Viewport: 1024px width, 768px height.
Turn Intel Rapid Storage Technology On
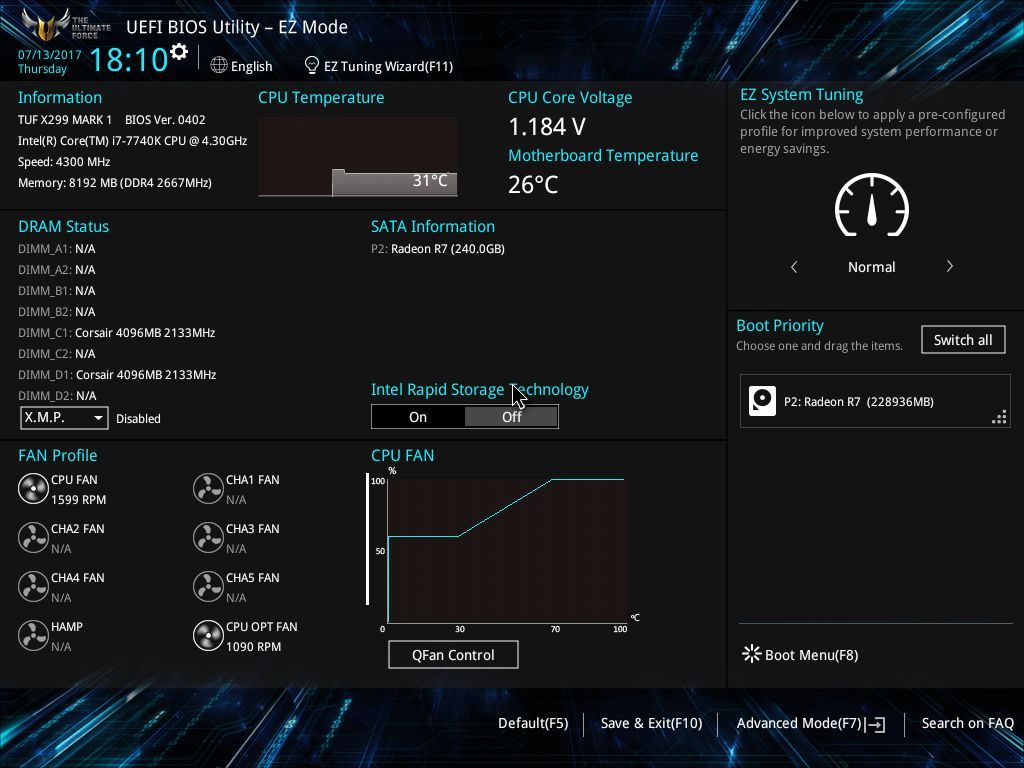click(x=418, y=417)
